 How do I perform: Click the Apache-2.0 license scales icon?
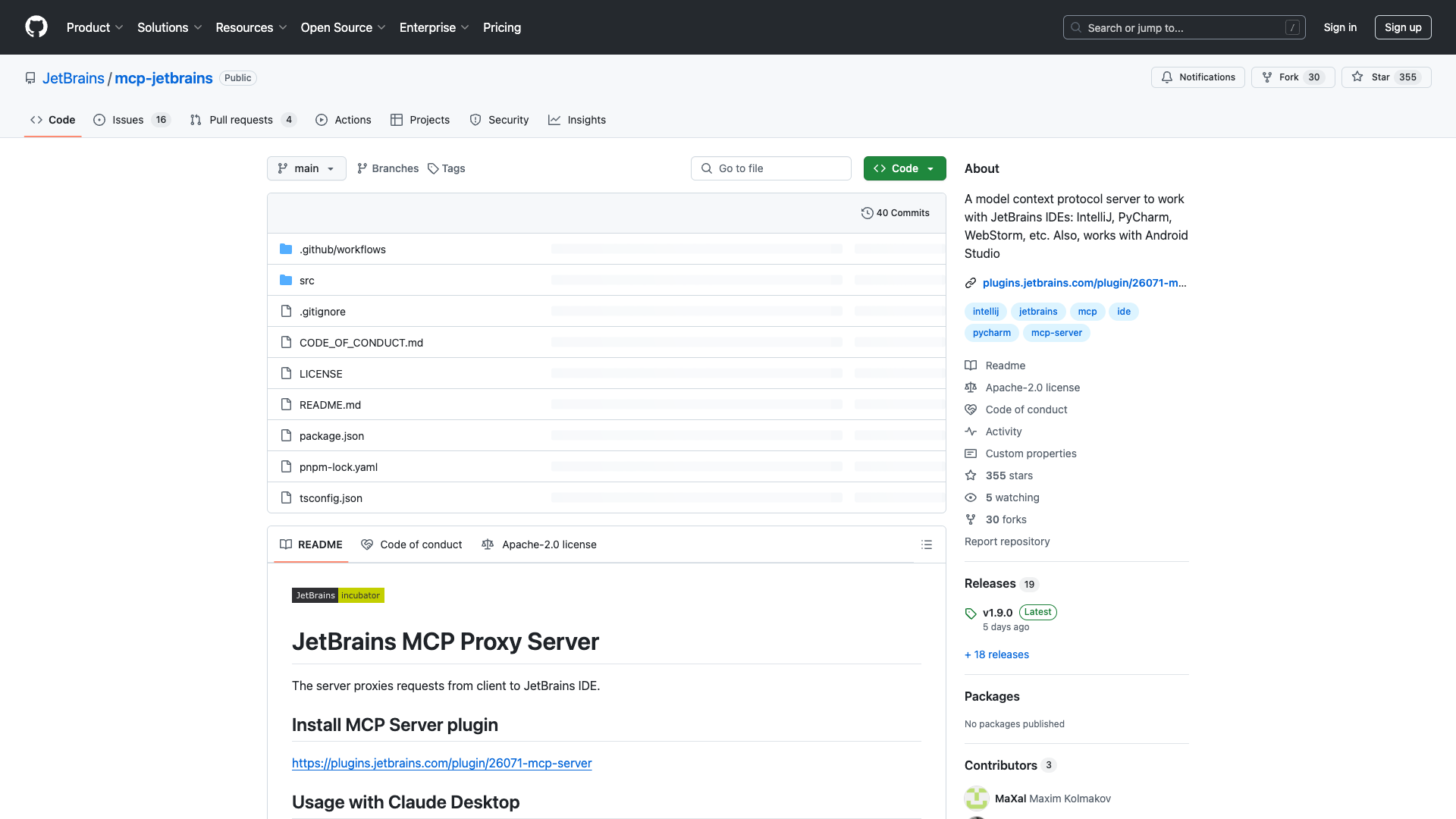coord(971,388)
